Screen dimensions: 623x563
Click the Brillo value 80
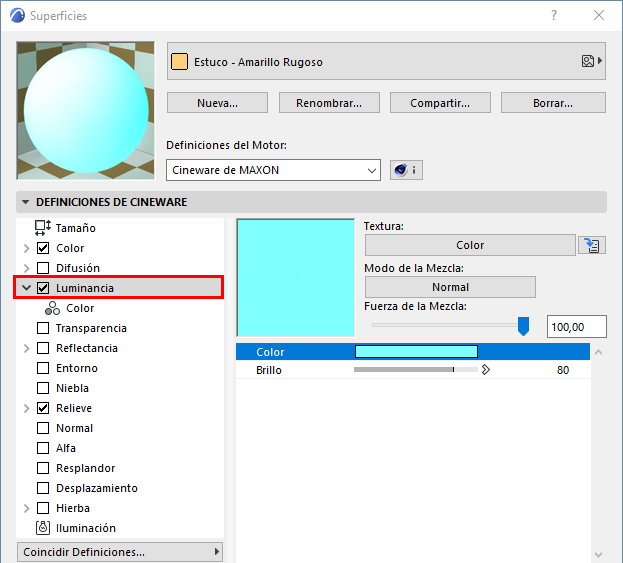563,370
